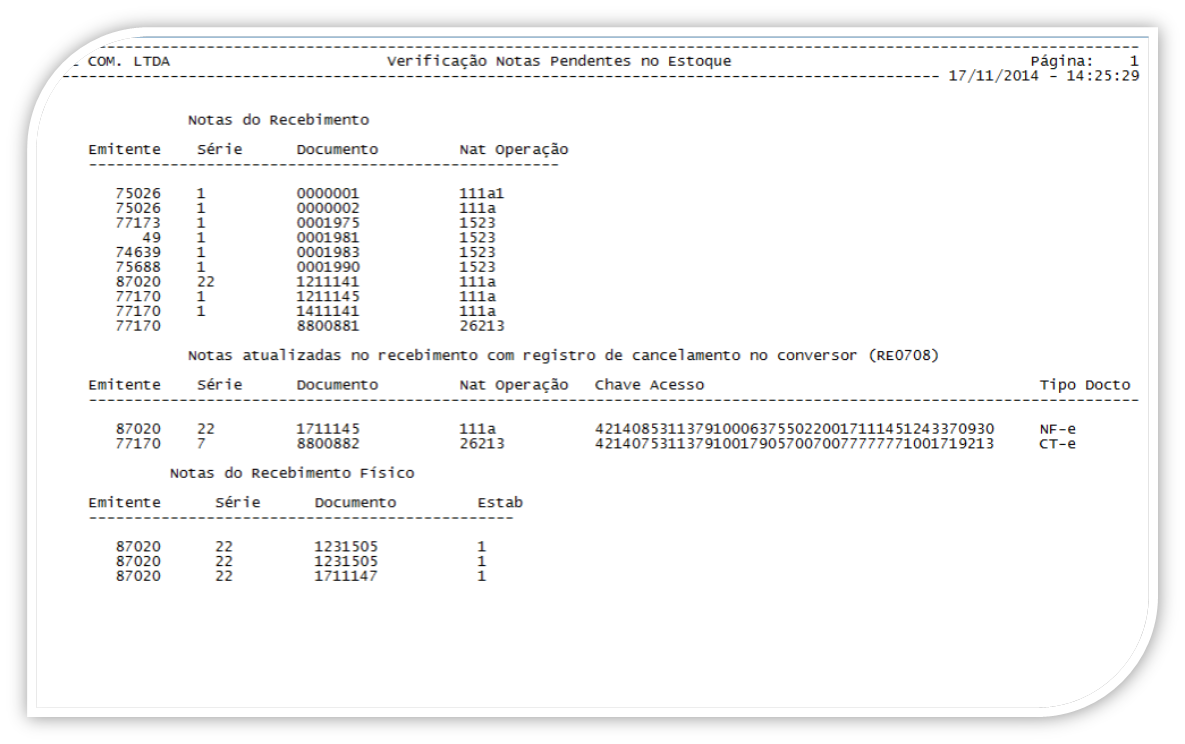Click the access key starting with 421408531137
Screen dimensions: 1185x744
(x=794, y=429)
